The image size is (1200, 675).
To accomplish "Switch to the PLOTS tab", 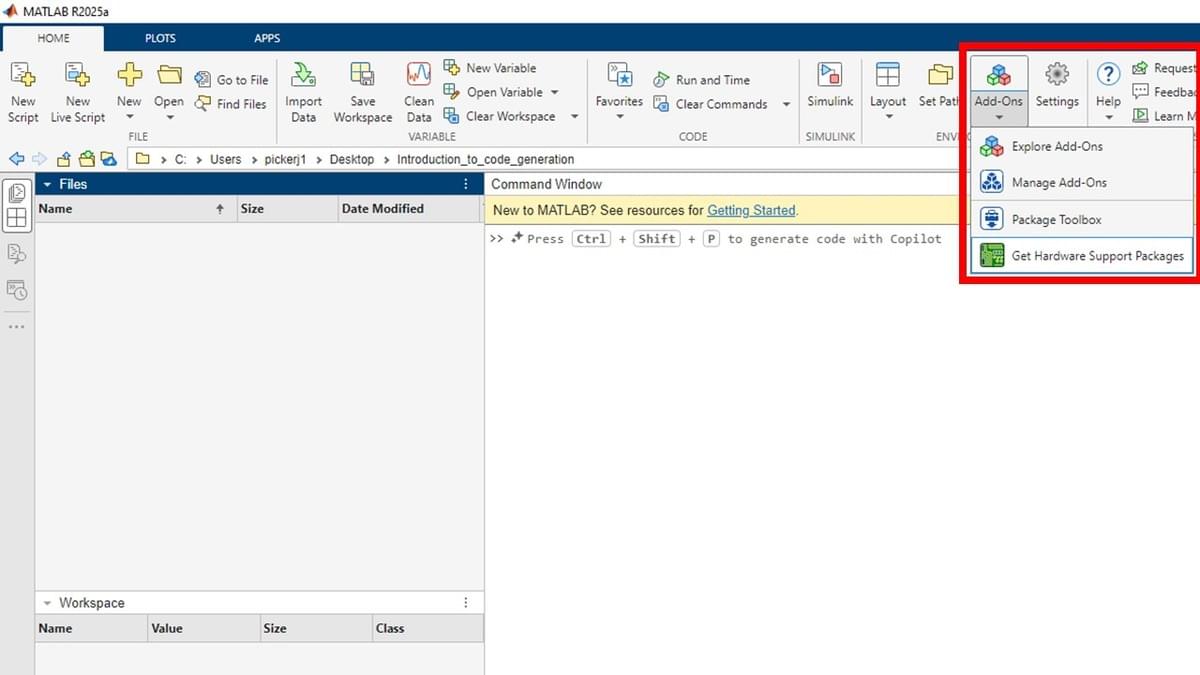I will coord(160,39).
